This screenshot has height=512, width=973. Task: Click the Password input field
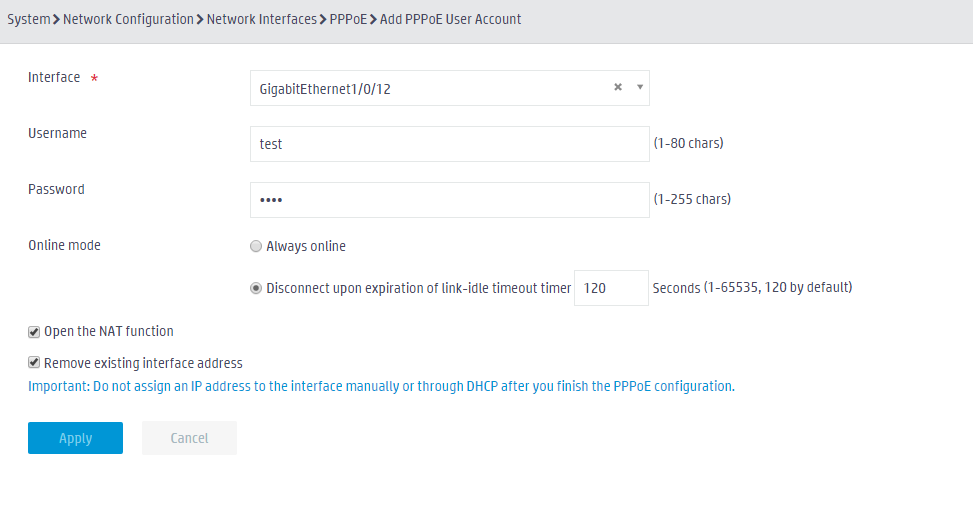coord(449,200)
